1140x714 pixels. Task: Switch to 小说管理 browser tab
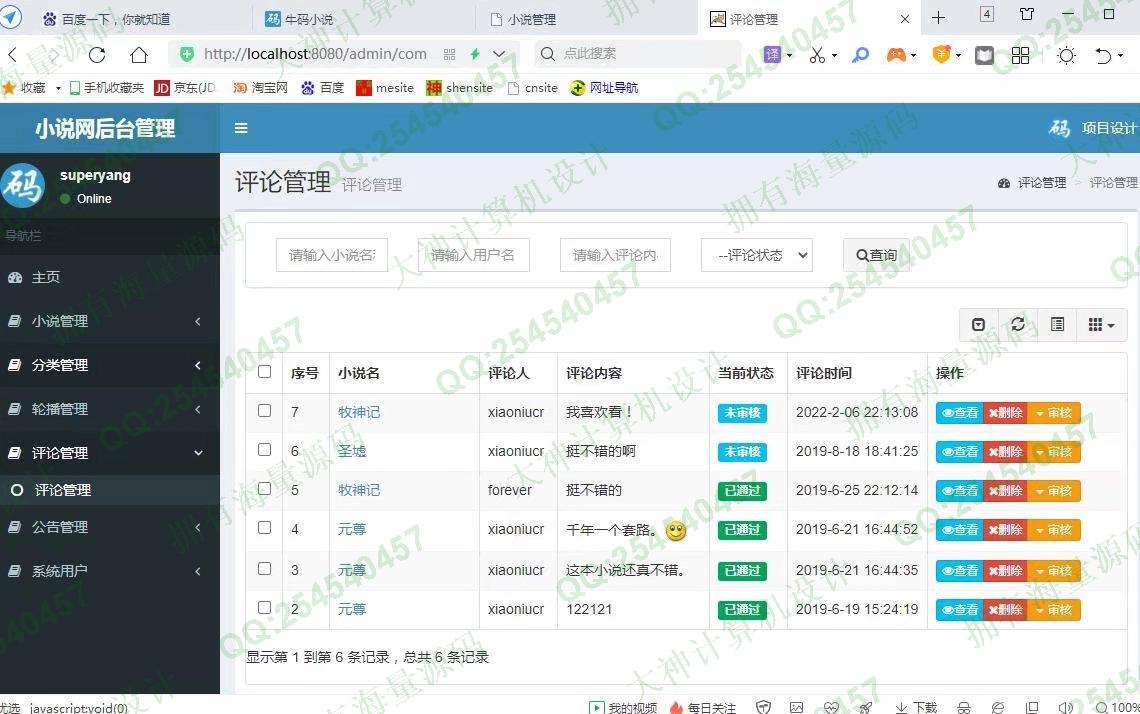tap(586, 19)
